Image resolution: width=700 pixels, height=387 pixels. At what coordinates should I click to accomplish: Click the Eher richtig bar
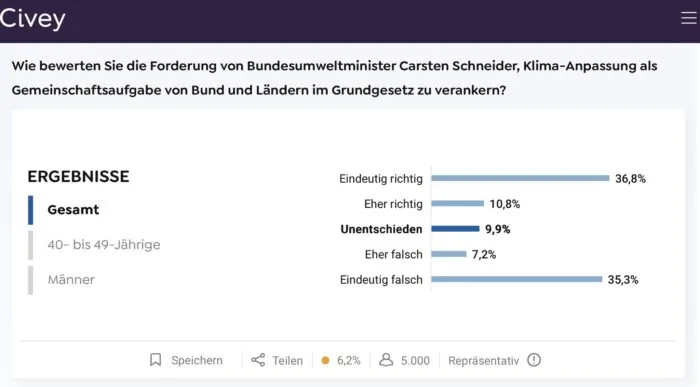coord(458,204)
